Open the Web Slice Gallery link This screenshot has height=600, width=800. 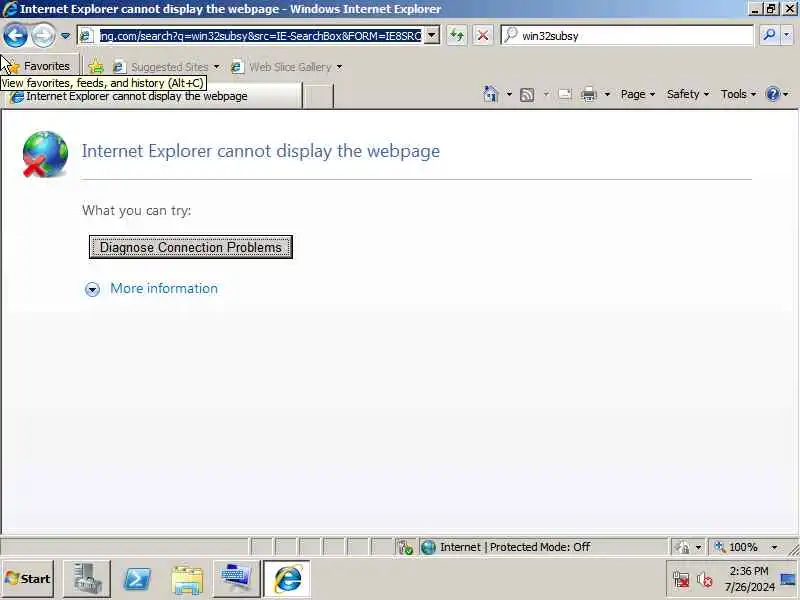(282, 67)
